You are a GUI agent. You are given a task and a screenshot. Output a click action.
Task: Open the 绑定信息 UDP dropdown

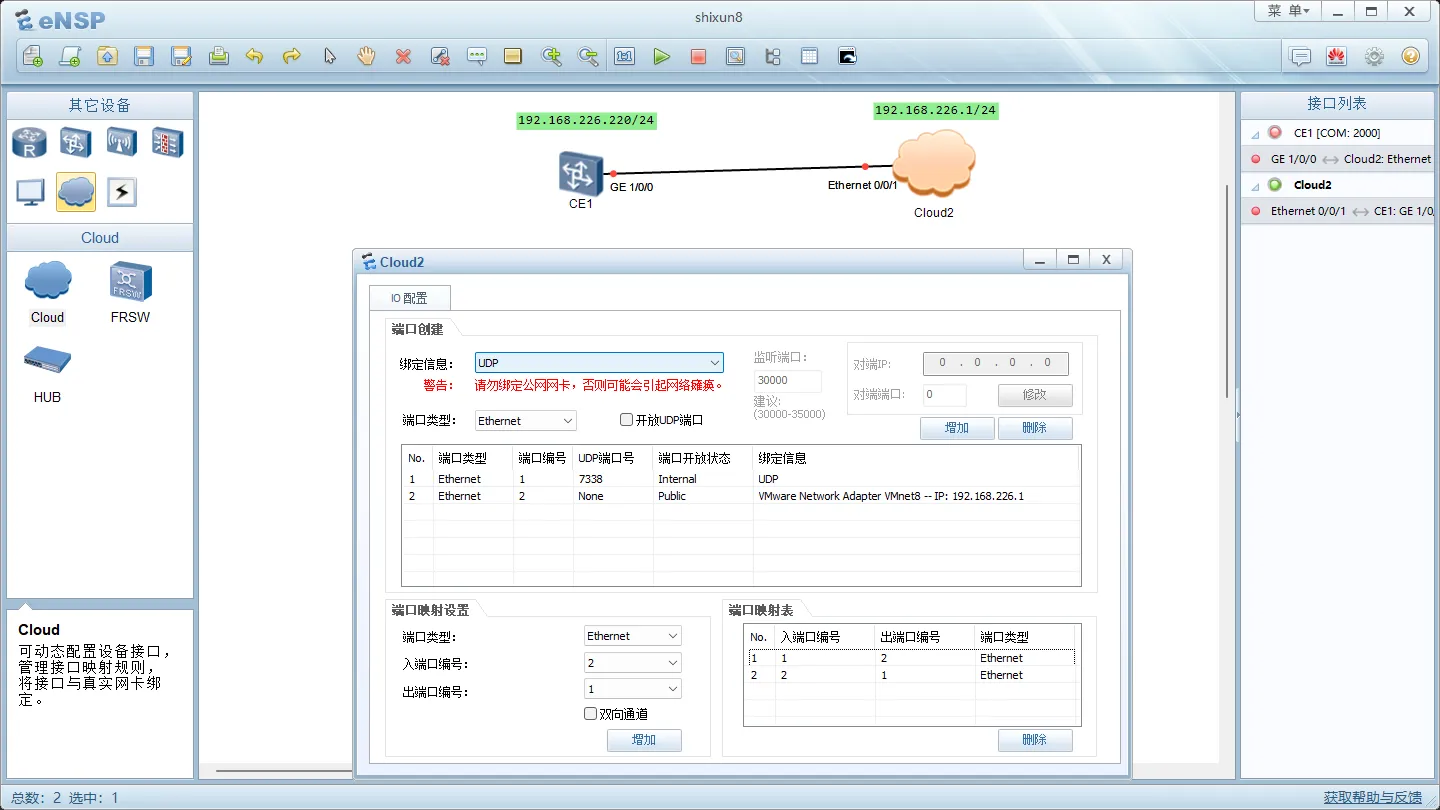599,363
